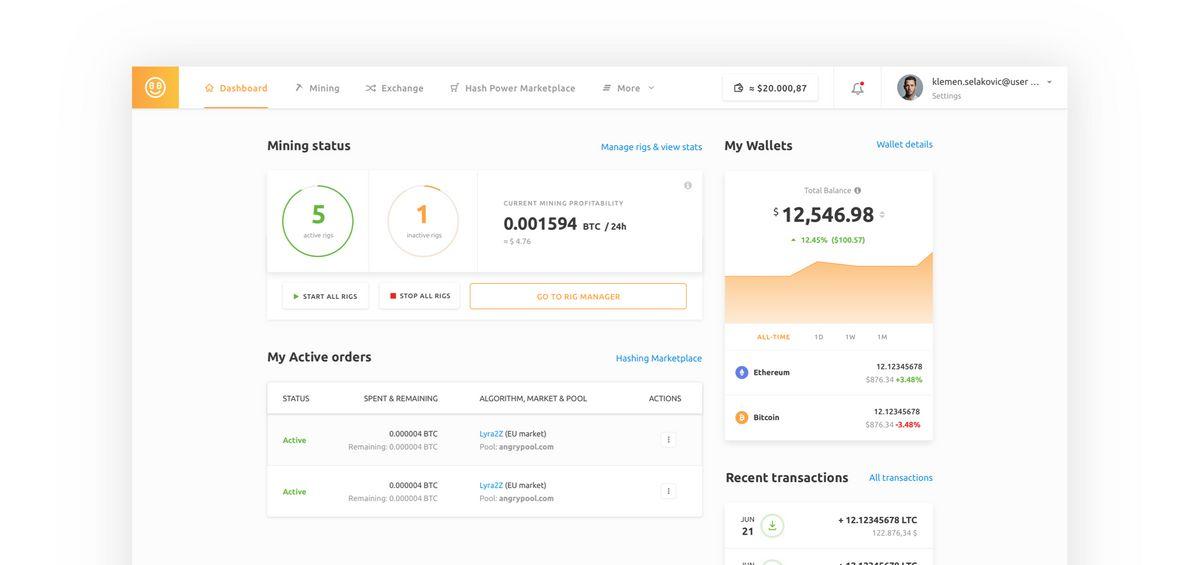1200x565 pixels.
Task: Open actions menu for first active order
Action: (x=668, y=440)
